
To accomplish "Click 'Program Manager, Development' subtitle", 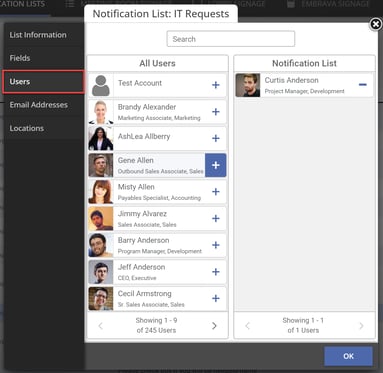I will tap(160, 251).
